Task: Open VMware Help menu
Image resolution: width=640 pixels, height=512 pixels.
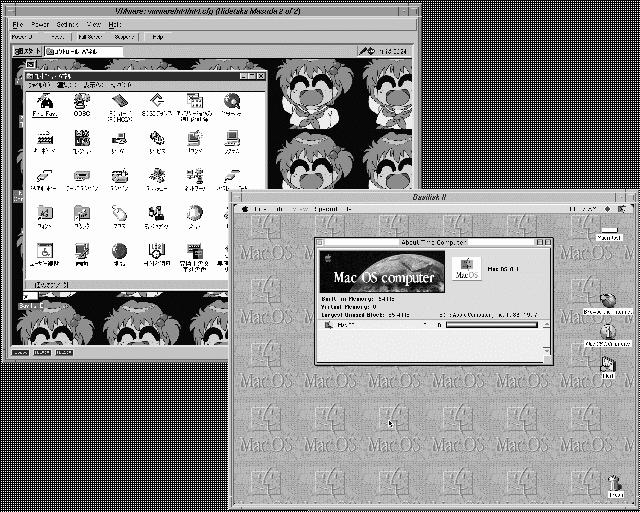Action: (115, 25)
